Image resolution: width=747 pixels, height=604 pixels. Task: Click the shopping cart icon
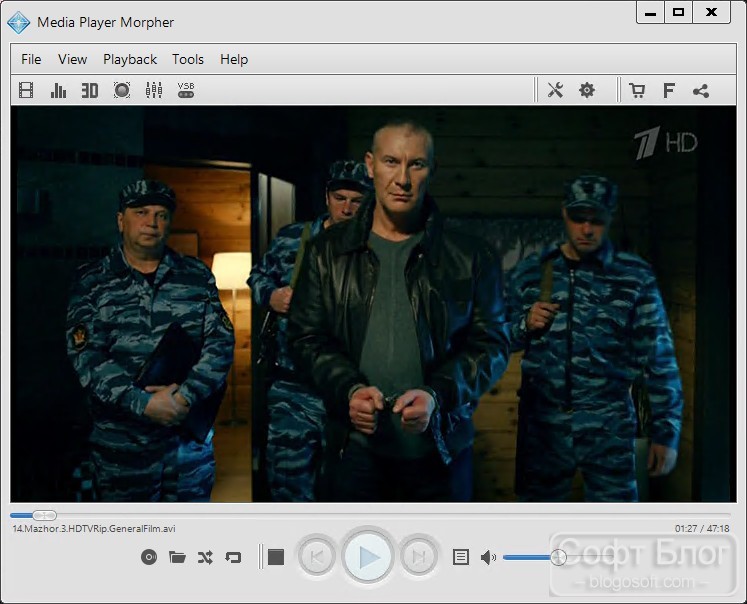pos(637,90)
